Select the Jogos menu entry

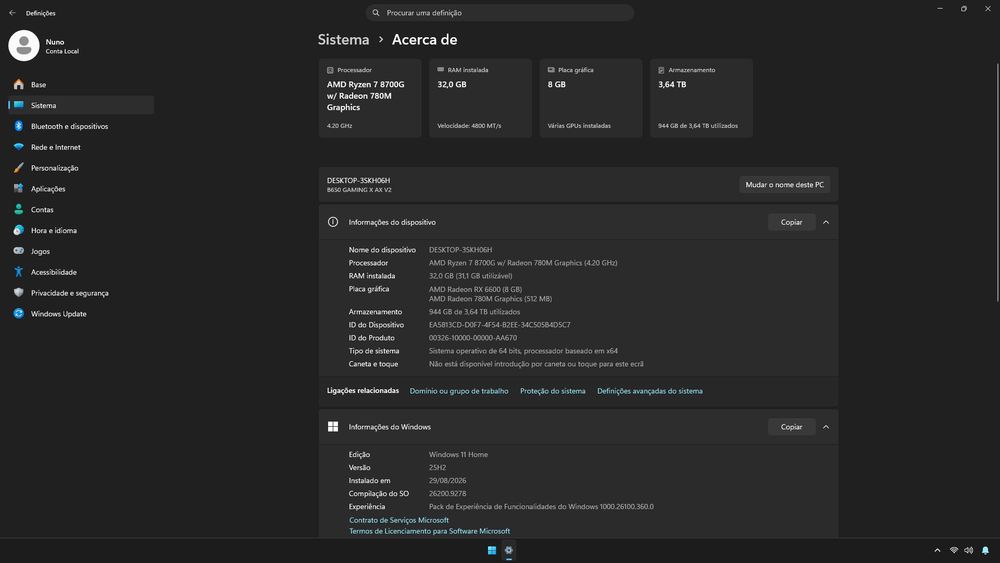(x=81, y=251)
